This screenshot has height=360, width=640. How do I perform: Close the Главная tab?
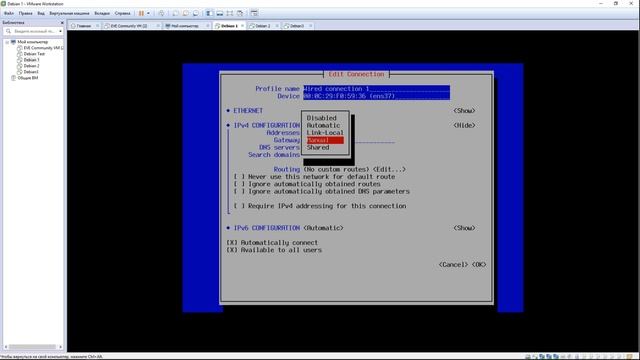coord(97,26)
